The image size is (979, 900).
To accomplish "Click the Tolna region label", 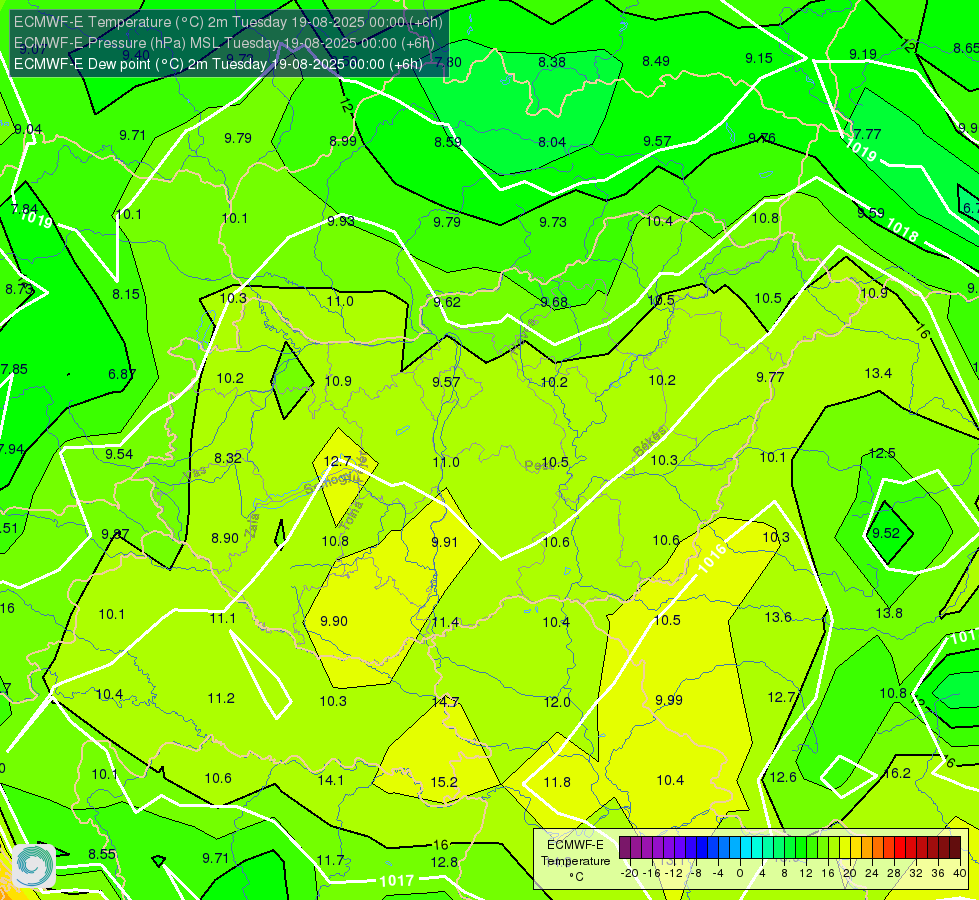I will (352, 515).
